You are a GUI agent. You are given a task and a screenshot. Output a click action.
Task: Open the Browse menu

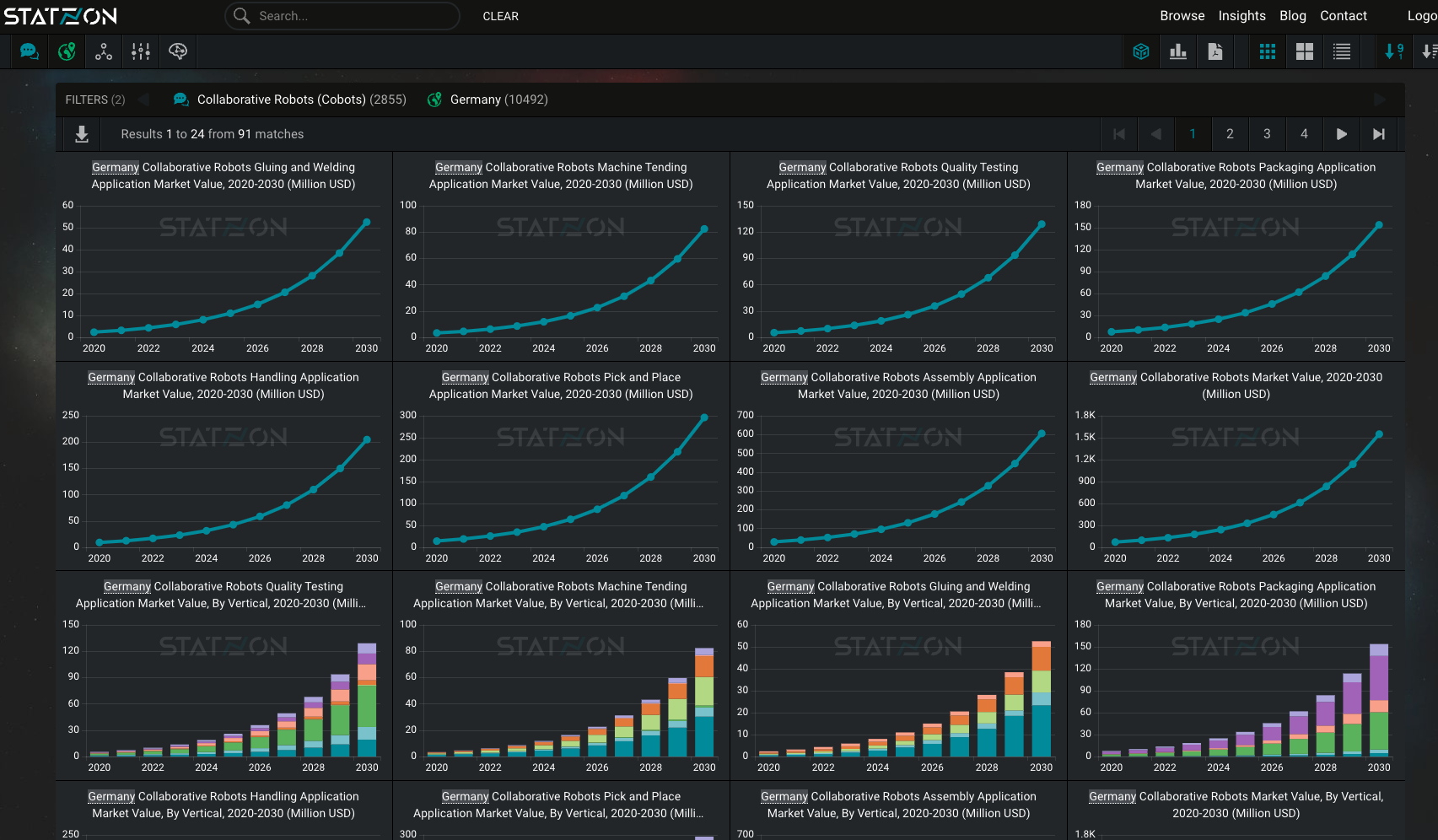click(x=1182, y=16)
